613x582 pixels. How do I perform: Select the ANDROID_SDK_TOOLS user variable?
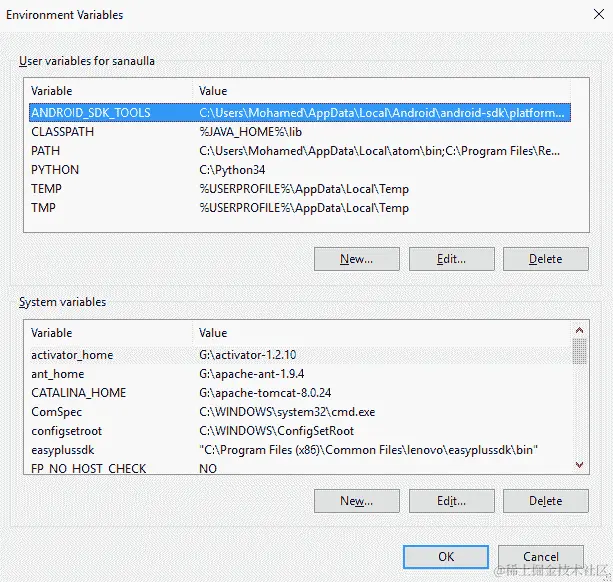coord(300,113)
